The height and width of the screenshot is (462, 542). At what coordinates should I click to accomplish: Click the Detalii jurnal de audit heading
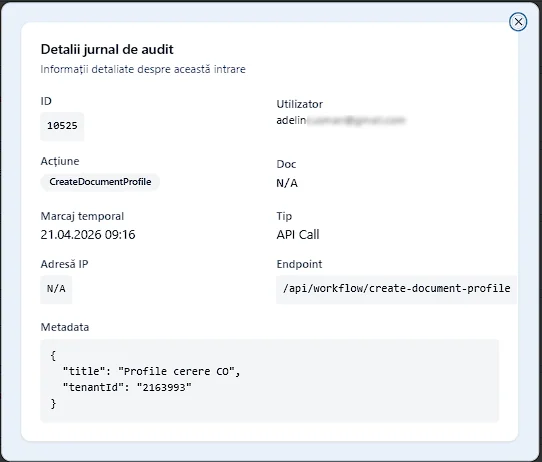[x=107, y=49]
